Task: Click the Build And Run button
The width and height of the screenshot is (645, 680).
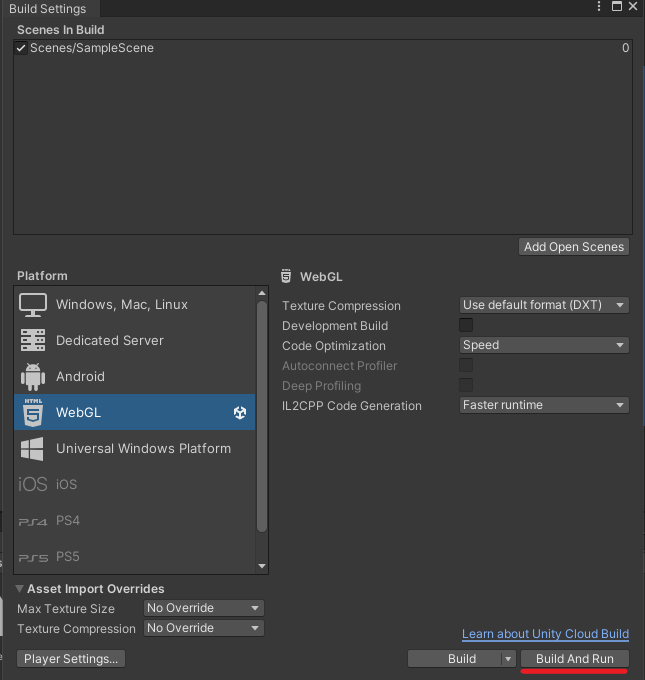Action: pyautogui.click(x=575, y=659)
